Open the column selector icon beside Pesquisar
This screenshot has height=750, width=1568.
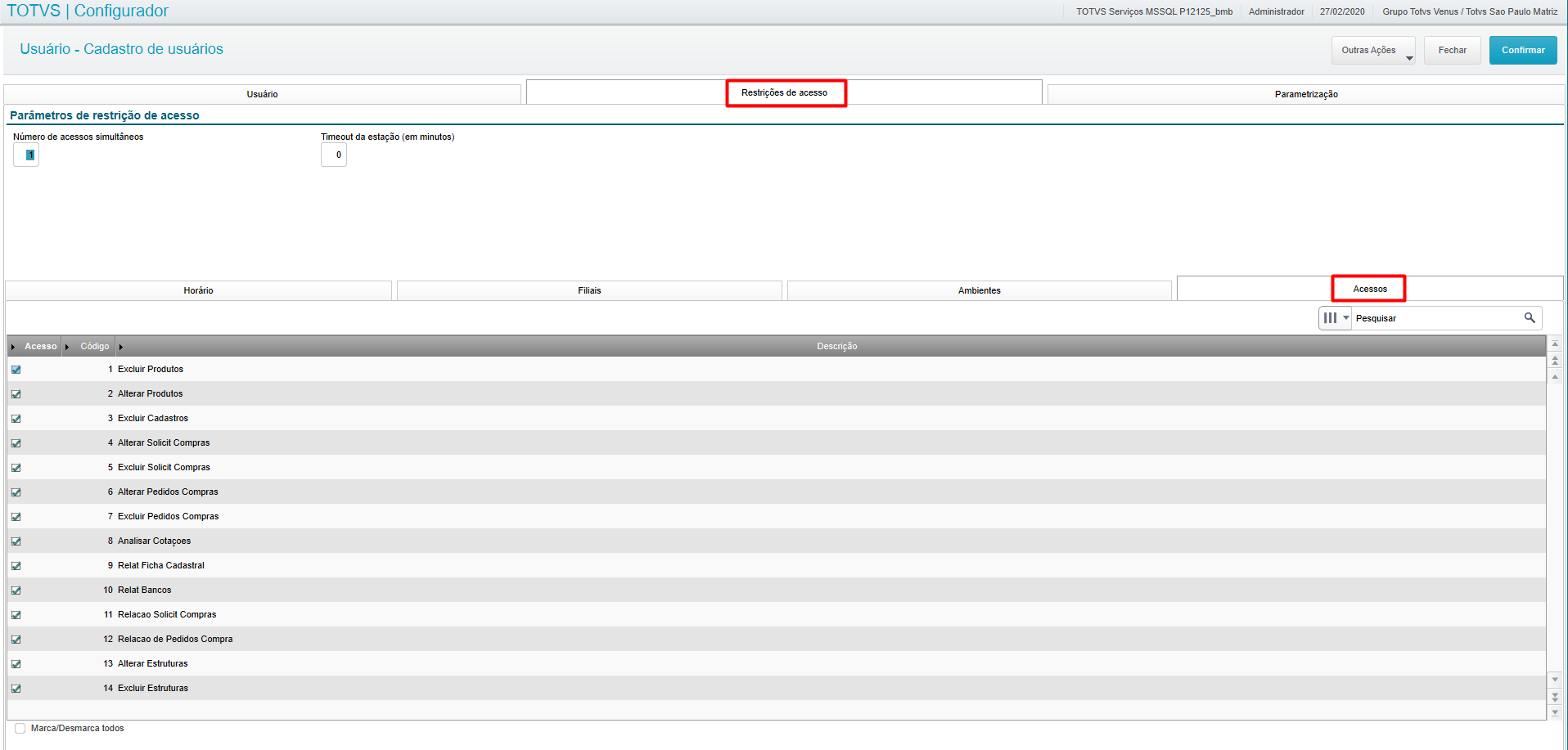click(1335, 318)
